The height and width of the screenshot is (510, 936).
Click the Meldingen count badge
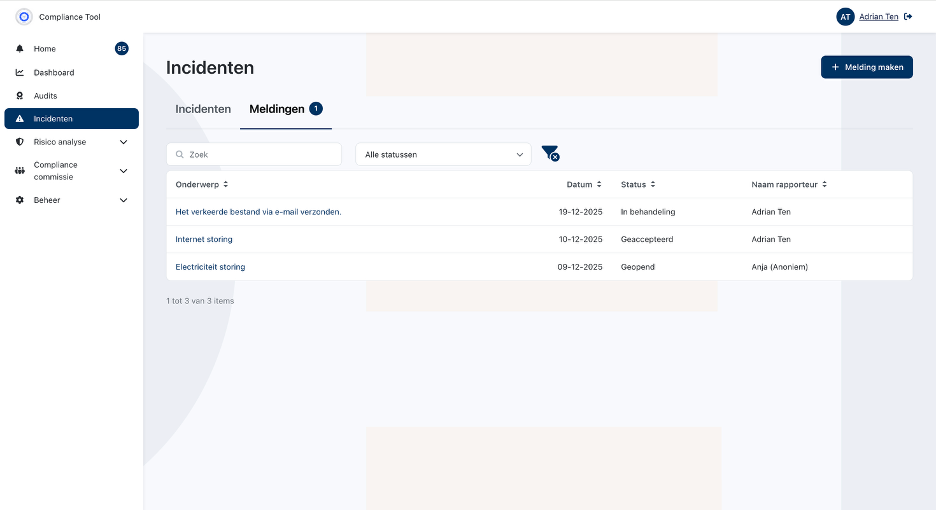[316, 109]
